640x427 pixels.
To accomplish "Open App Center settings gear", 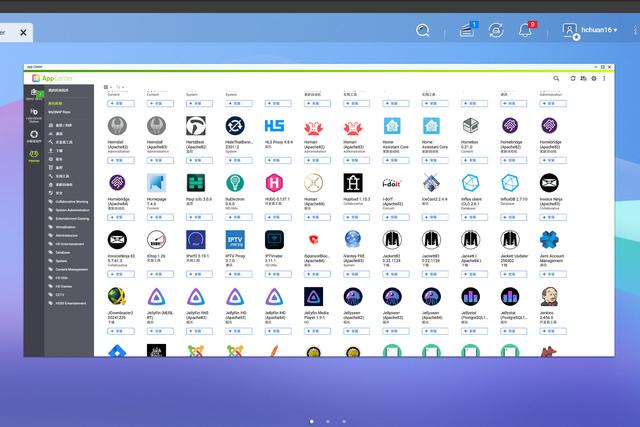I will [x=594, y=78].
